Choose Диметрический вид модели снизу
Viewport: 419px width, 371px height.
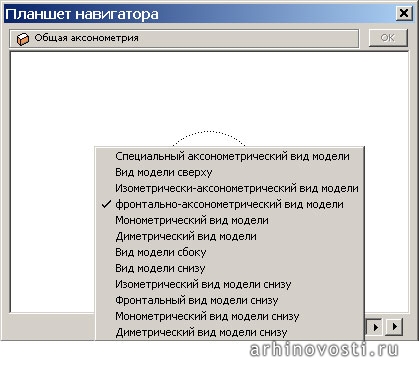pos(229,332)
